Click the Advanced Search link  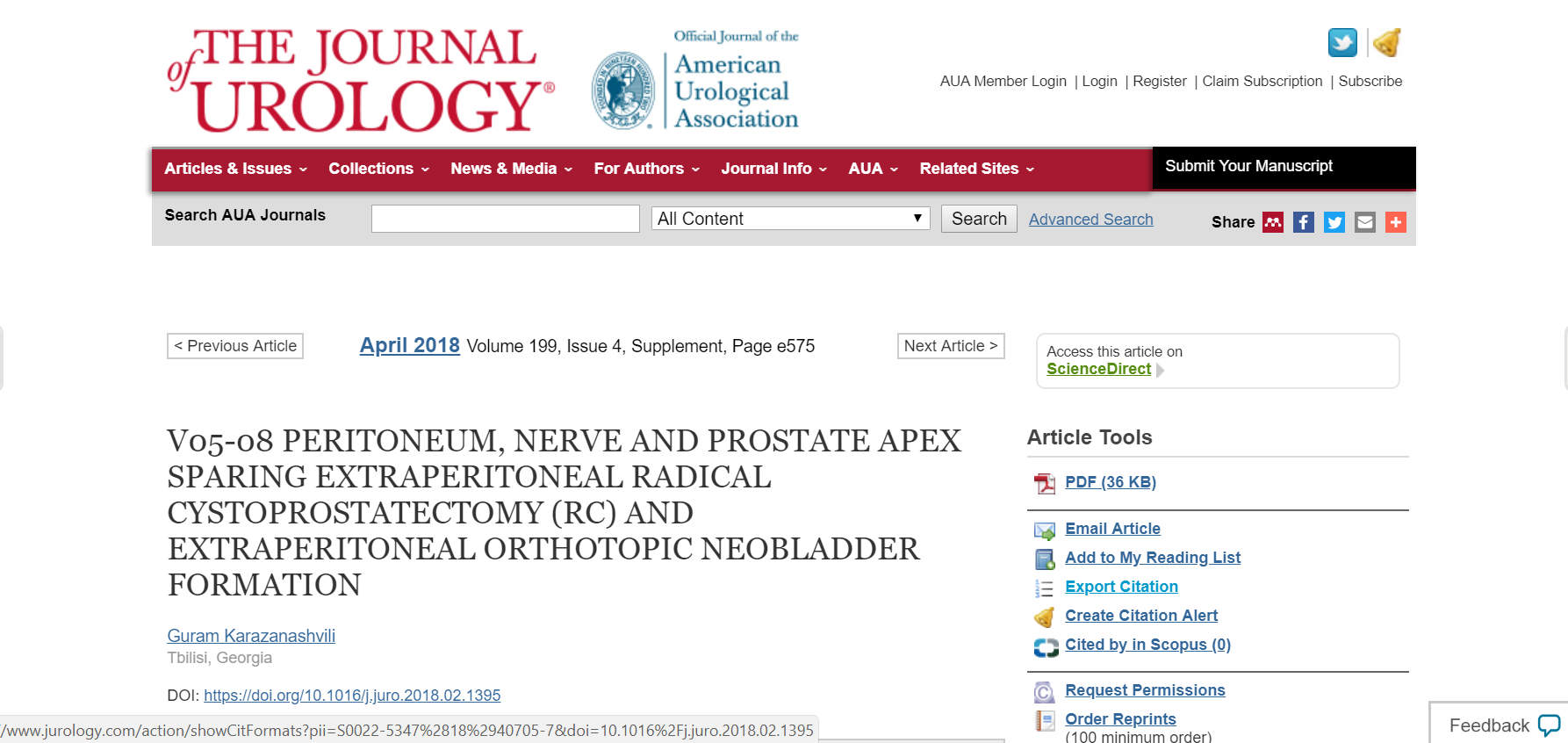click(1090, 220)
